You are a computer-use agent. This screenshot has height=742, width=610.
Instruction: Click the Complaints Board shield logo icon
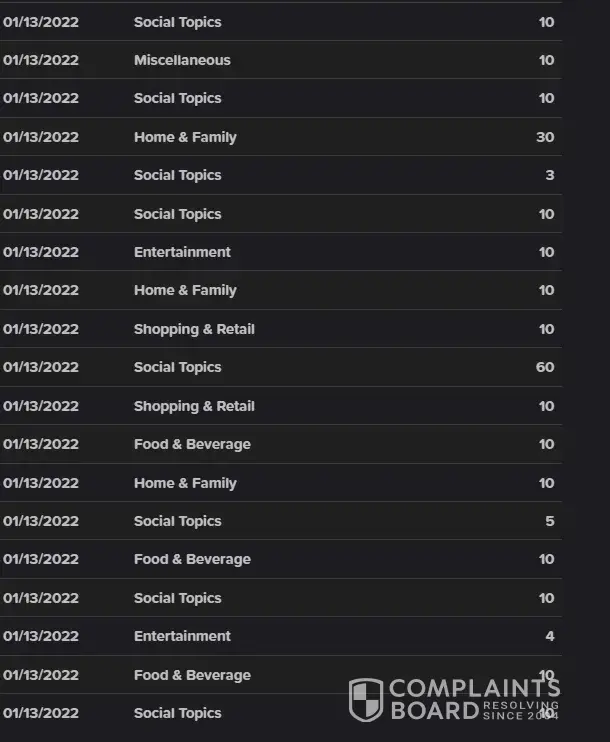tap(365, 699)
